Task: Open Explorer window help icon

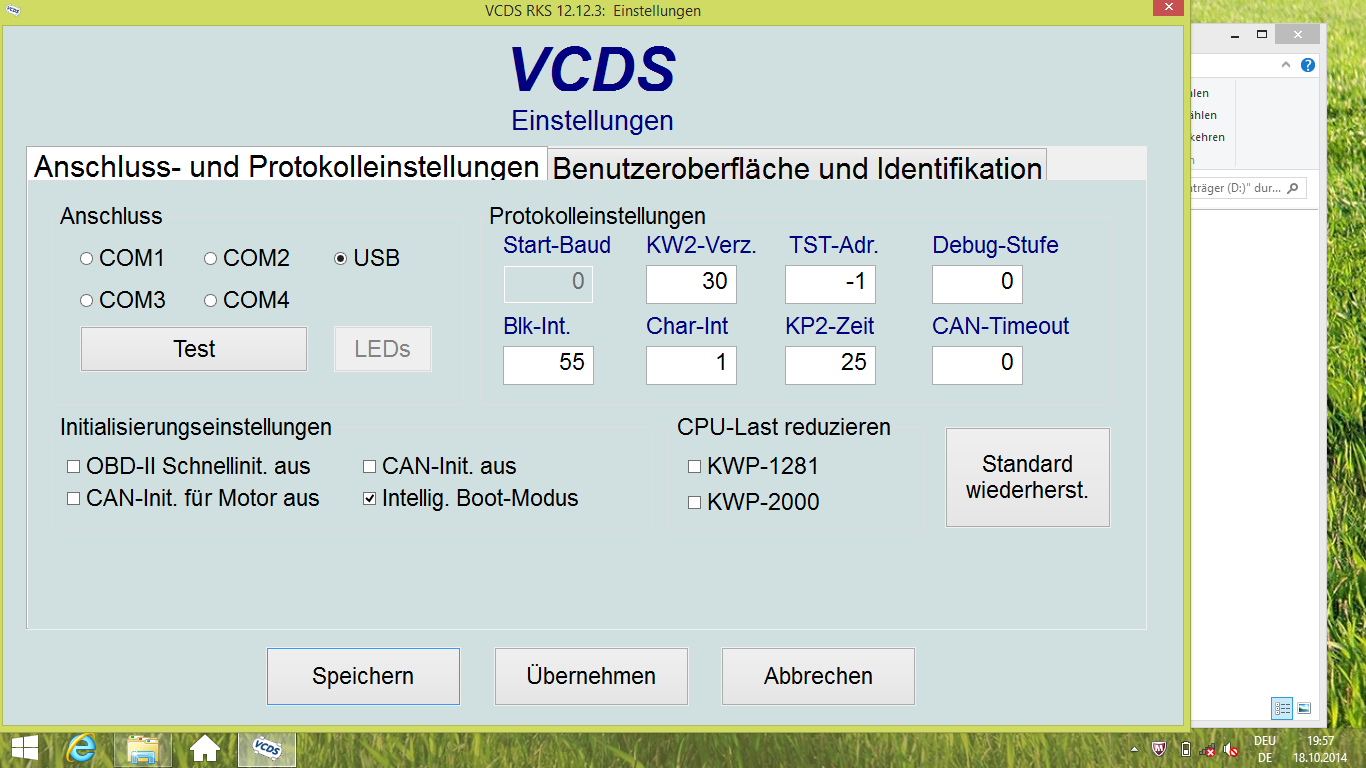Action: (1308, 65)
